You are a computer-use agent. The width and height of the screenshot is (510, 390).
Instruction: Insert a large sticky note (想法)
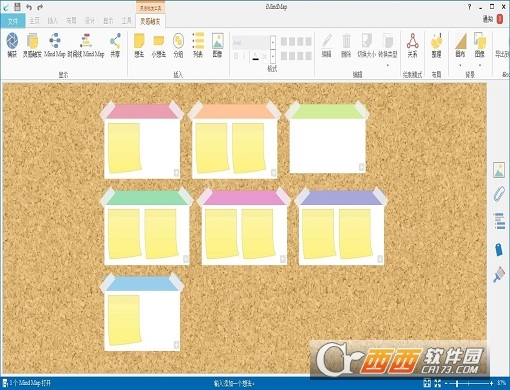[x=139, y=41]
